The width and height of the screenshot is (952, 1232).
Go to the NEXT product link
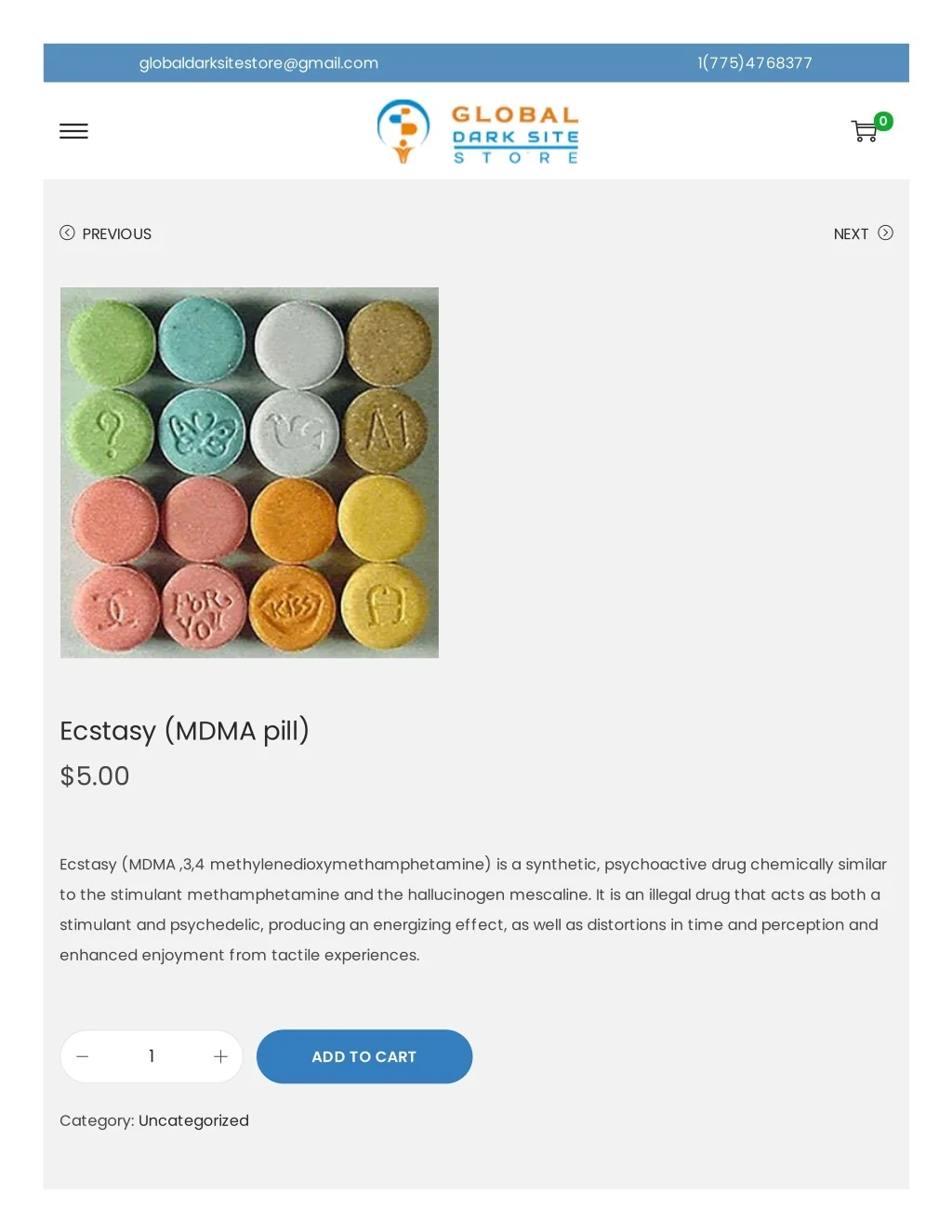[851, 234]
